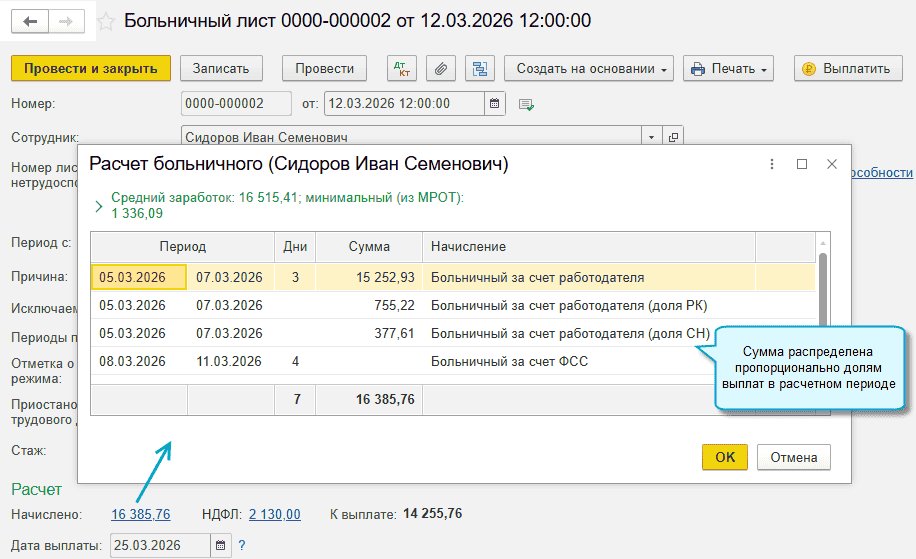The image size is (916, 559).
Task: Click the Провести и закрыть button
Action: tap(91, 69)
